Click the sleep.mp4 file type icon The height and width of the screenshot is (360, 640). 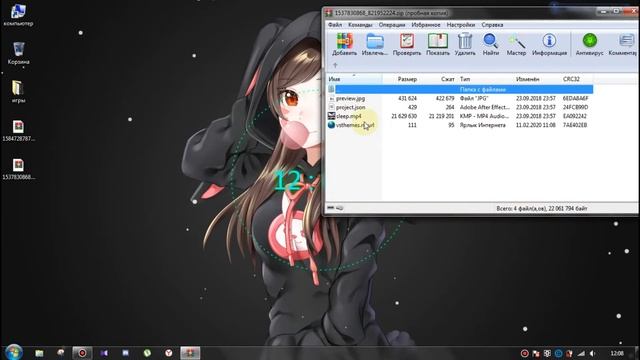[331, 116]
